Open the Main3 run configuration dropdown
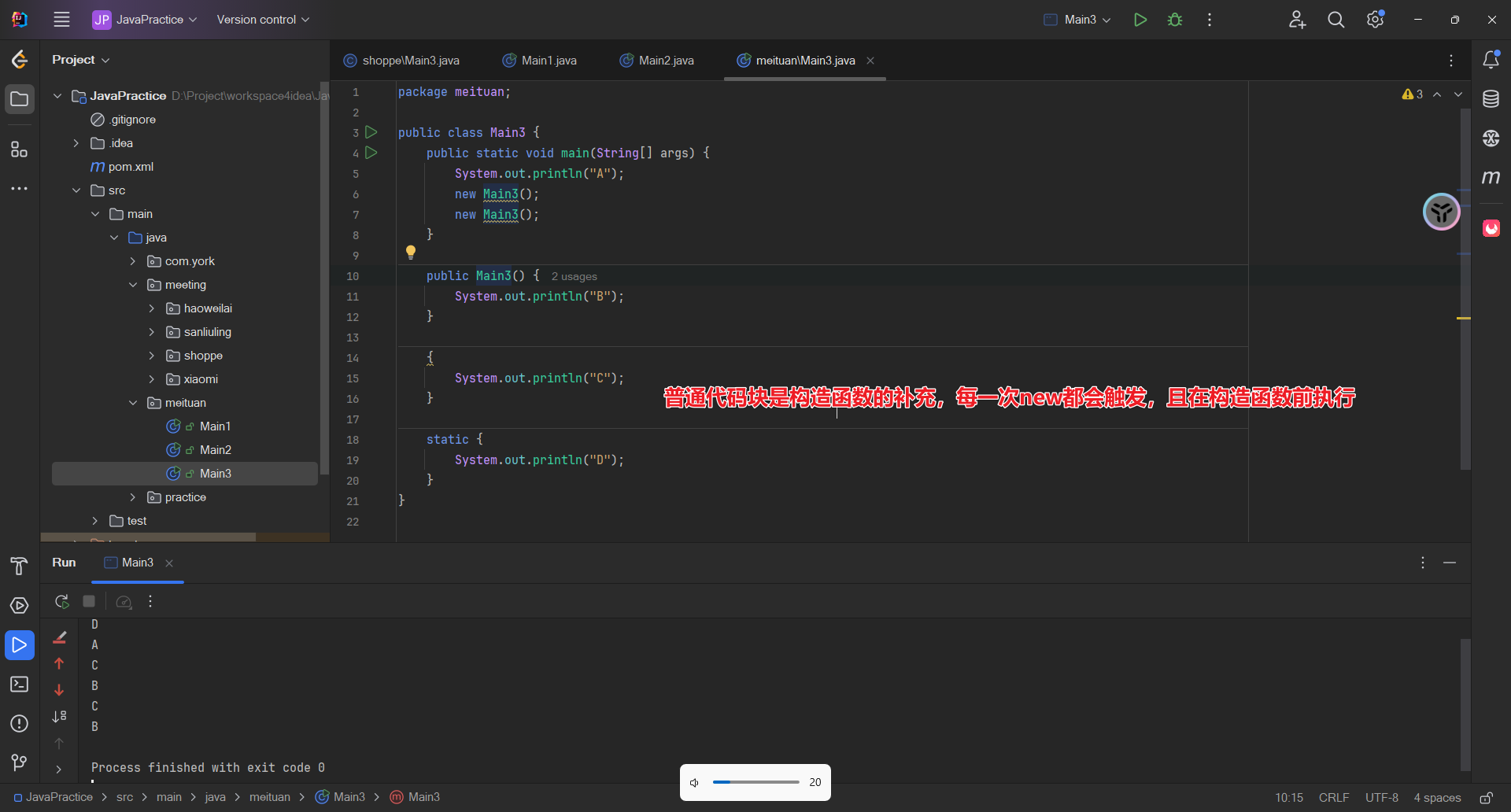This screenshot has width=1511, height=812. coord(1077,20)
